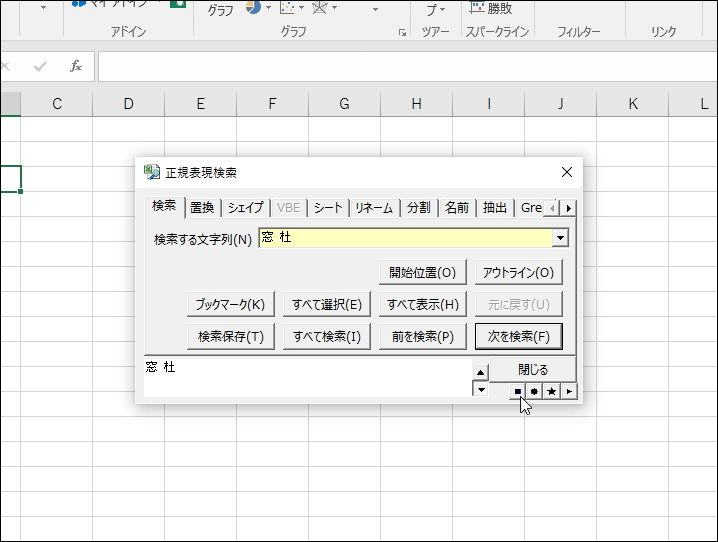Click the 次を検索(F) button
Image resolution: width=718 pixels, height=542 pixels.
(x=518, y=336)
